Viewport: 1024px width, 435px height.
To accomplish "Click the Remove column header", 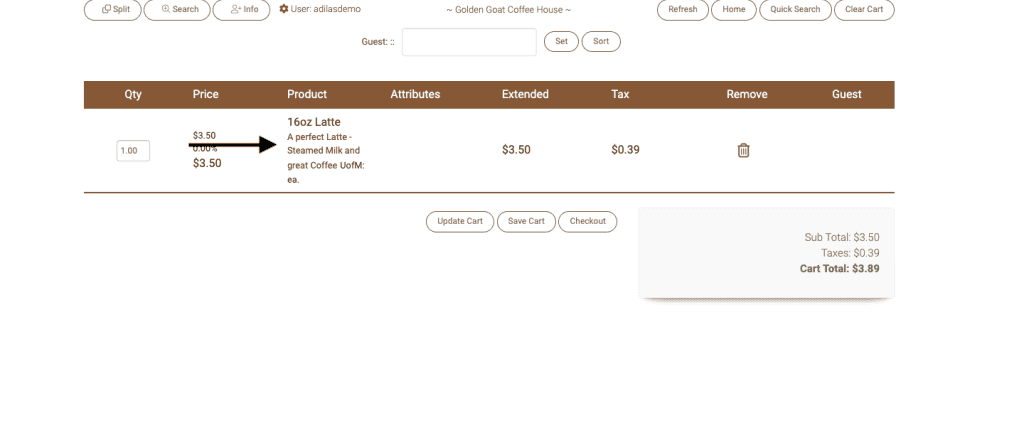I will pyautogui.click(x=746, y=94).
